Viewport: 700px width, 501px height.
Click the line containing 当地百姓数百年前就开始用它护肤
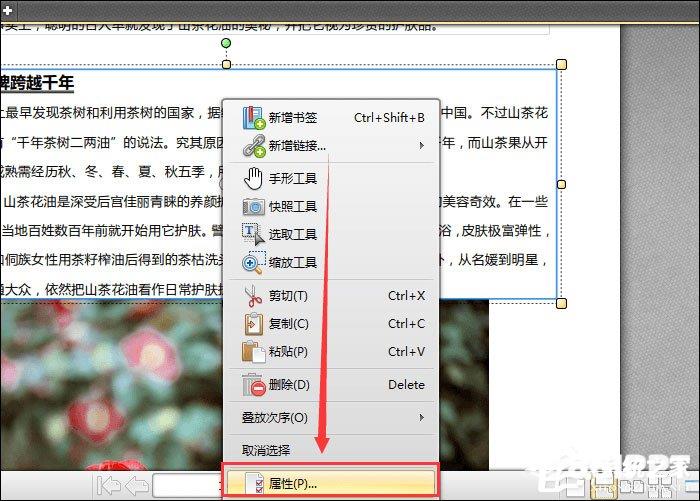pyautogui.click(x=112, y=231)
